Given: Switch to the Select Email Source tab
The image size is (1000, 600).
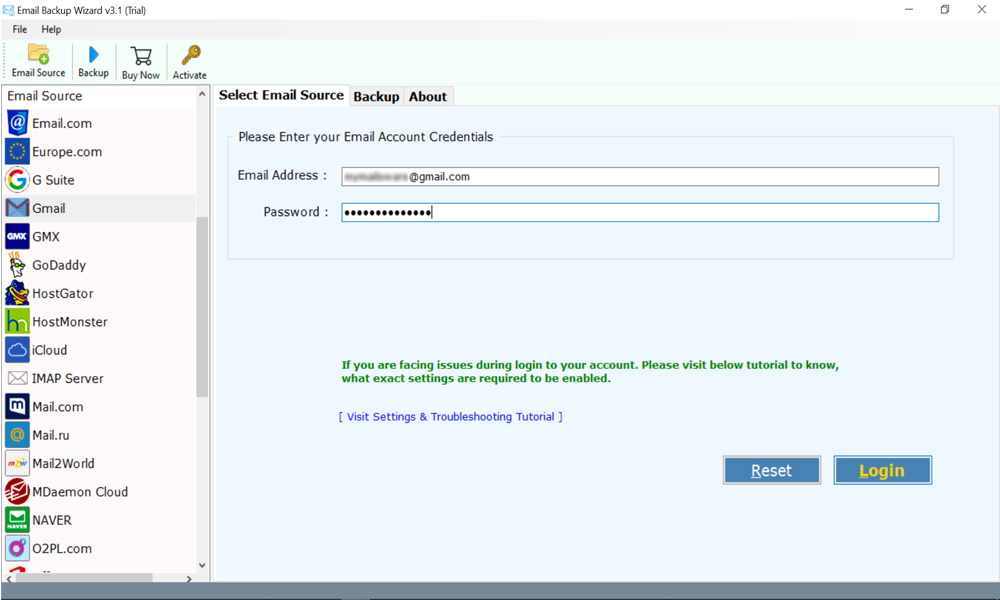Looking at the screenshot, I should (x=281, y=95).
